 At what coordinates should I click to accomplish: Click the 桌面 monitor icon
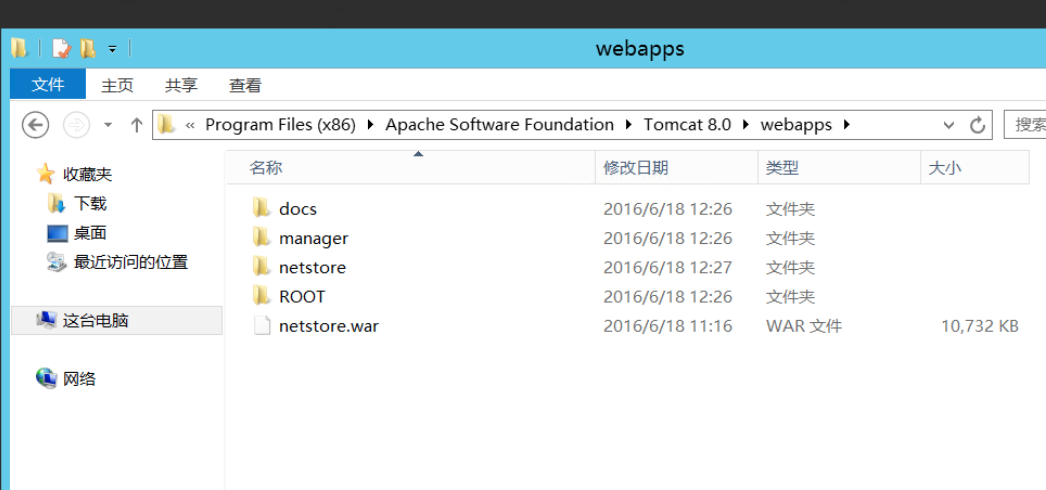57,233
